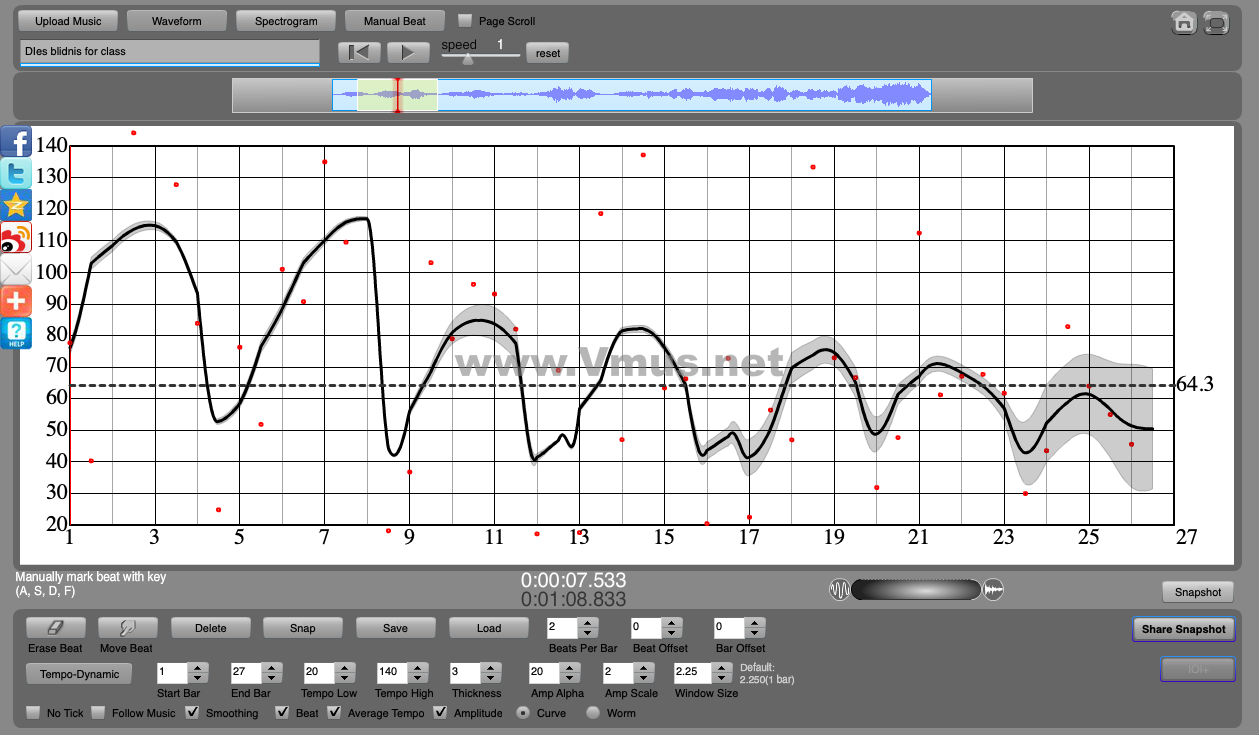Check the No Tick option
Image resolution: width=1259 pixels, height=735 pixels.
(33, 713)
